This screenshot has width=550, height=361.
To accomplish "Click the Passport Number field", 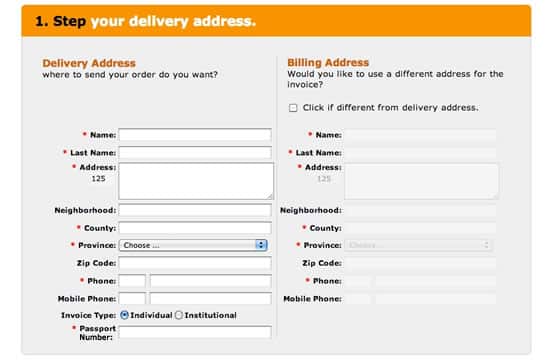I will tap(195, 332).
